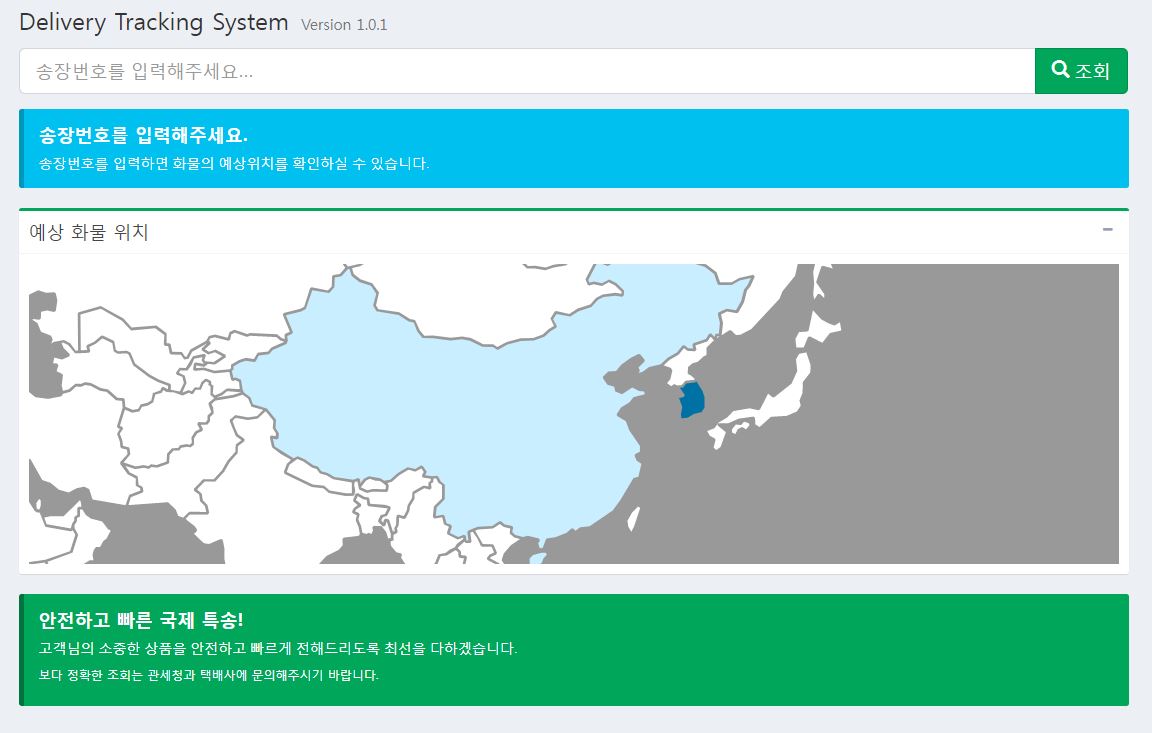Viewport: 1152px width, 733px height.
Task: Click the 고객님의 소중한 상품을 message line
Action: (278, 648)
